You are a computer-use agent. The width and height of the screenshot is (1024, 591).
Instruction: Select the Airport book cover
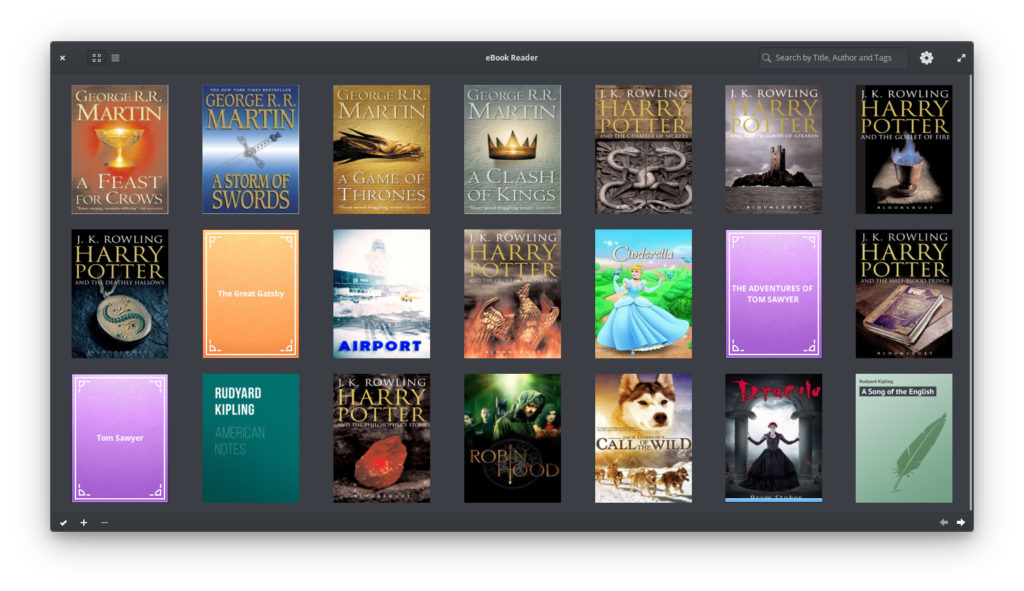coord(381,293)
